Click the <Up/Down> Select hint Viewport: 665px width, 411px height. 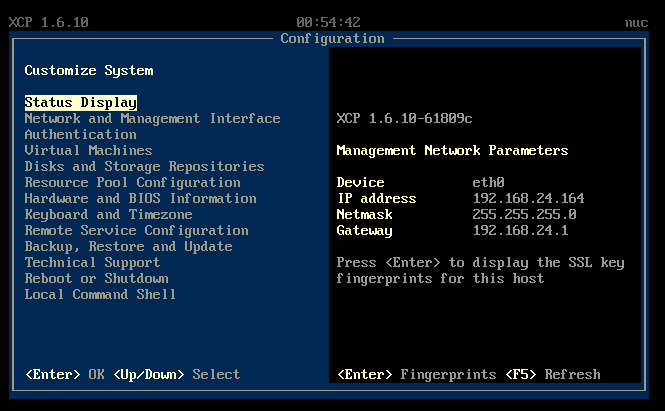(x=176, y=374)
